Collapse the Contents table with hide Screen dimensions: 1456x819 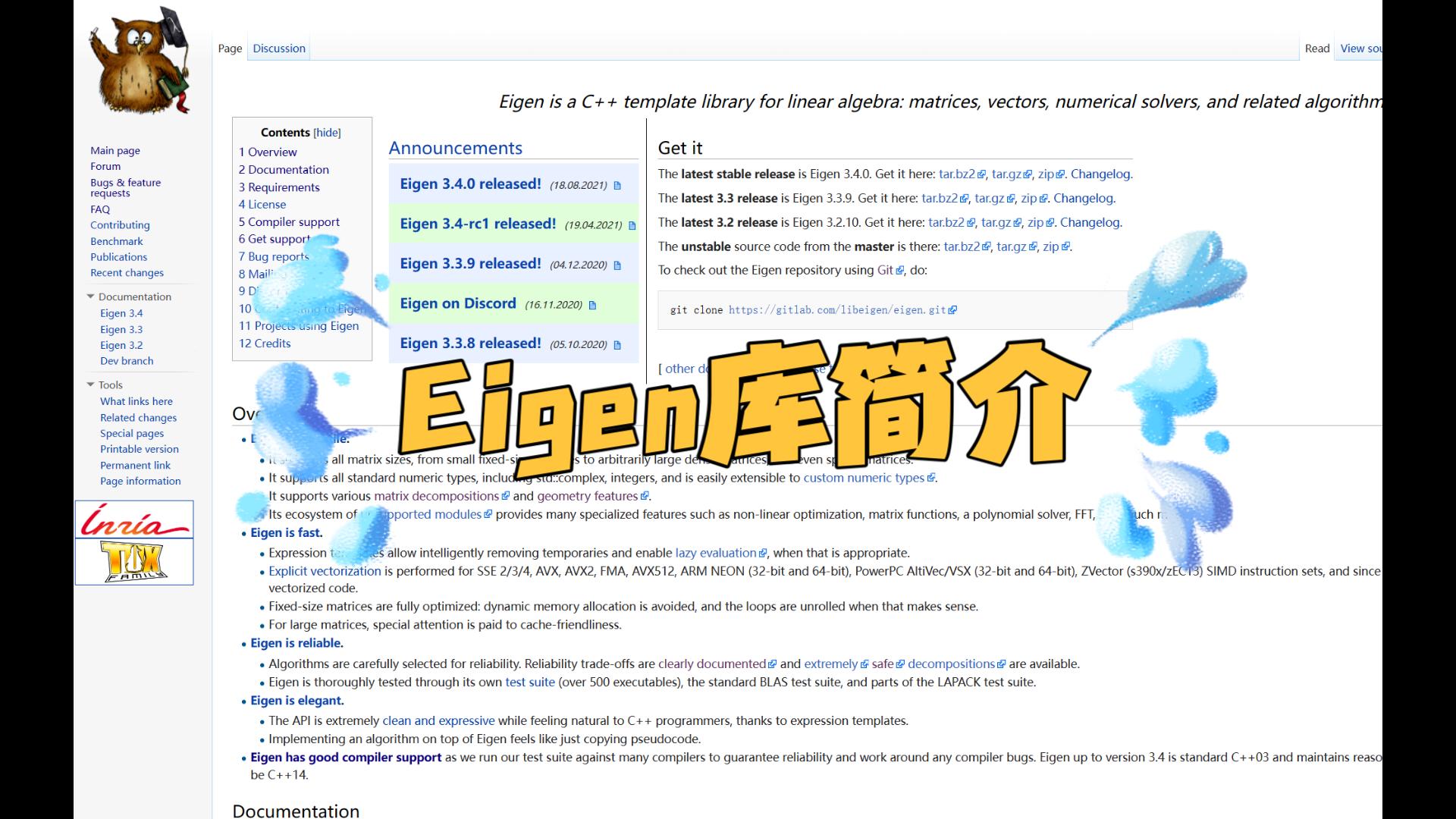pyautogui.click(x=326, y=131)
